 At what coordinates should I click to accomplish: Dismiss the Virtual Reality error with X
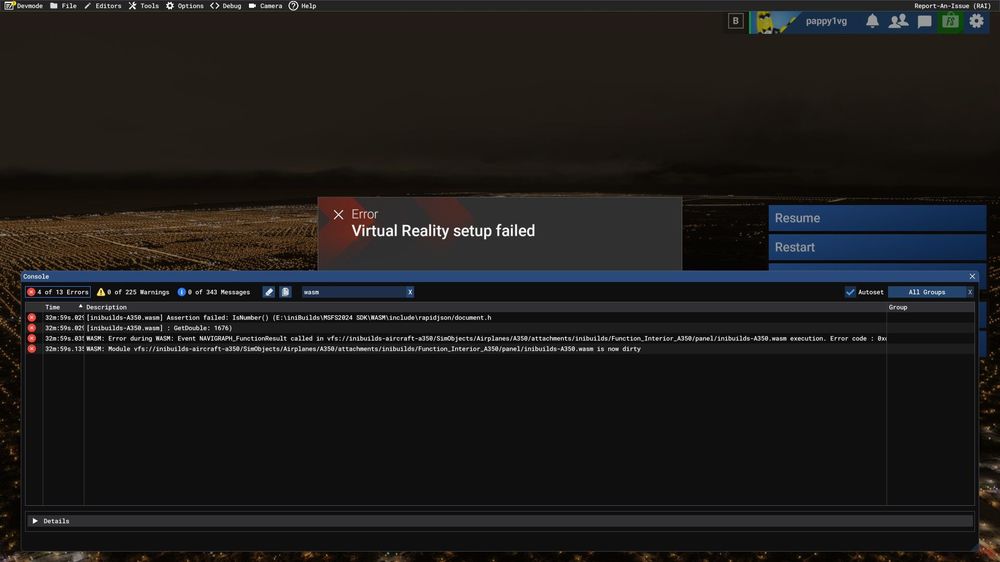(x=338, y=215)
